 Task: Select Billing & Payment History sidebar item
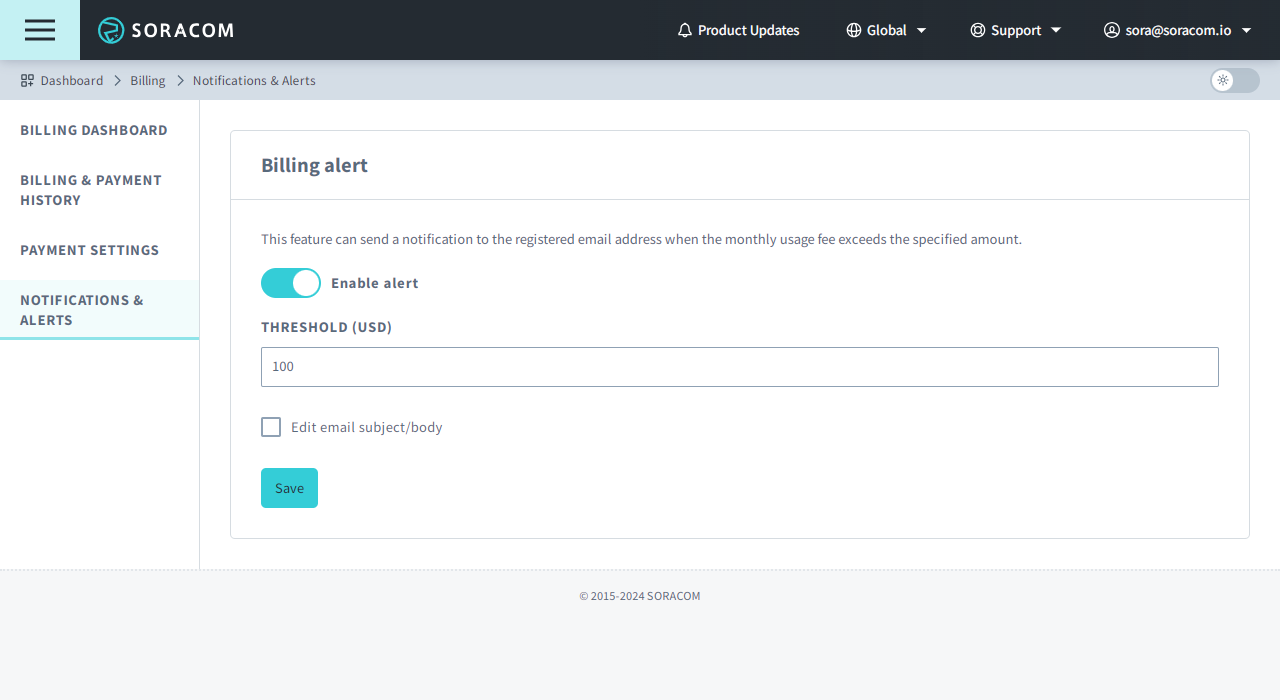coord(90,190)
